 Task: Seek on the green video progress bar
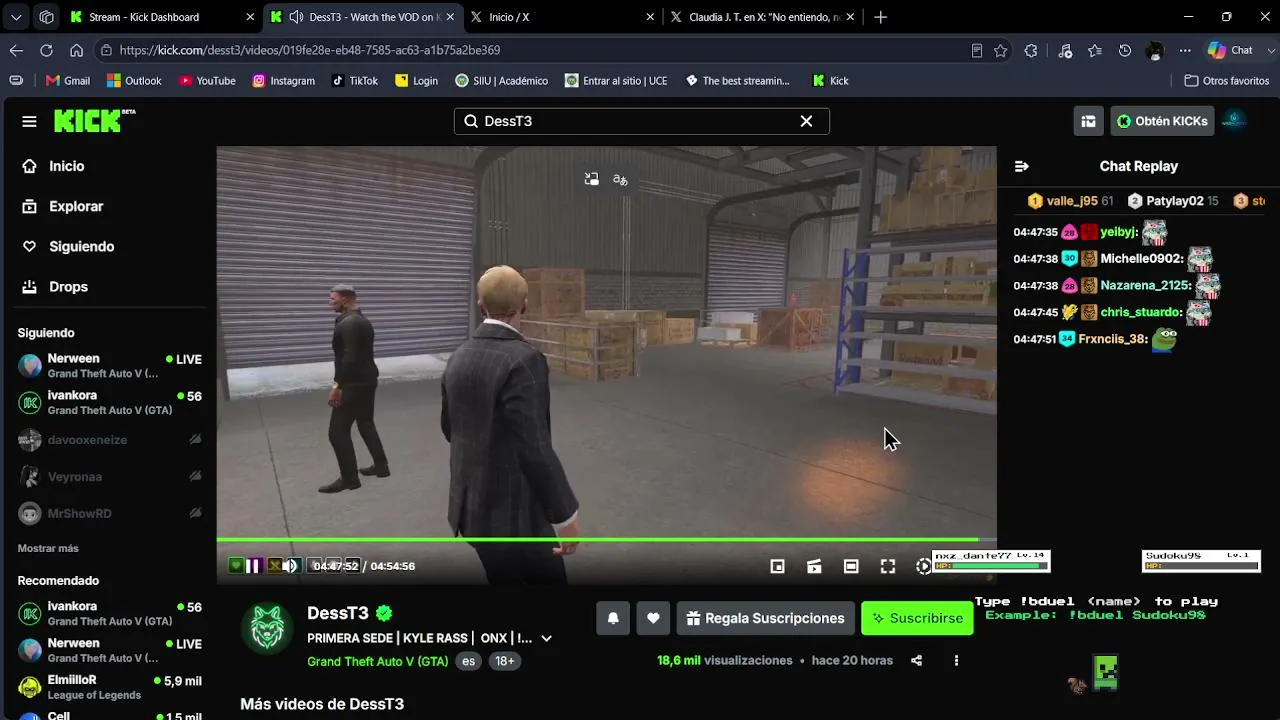(606, 540)
